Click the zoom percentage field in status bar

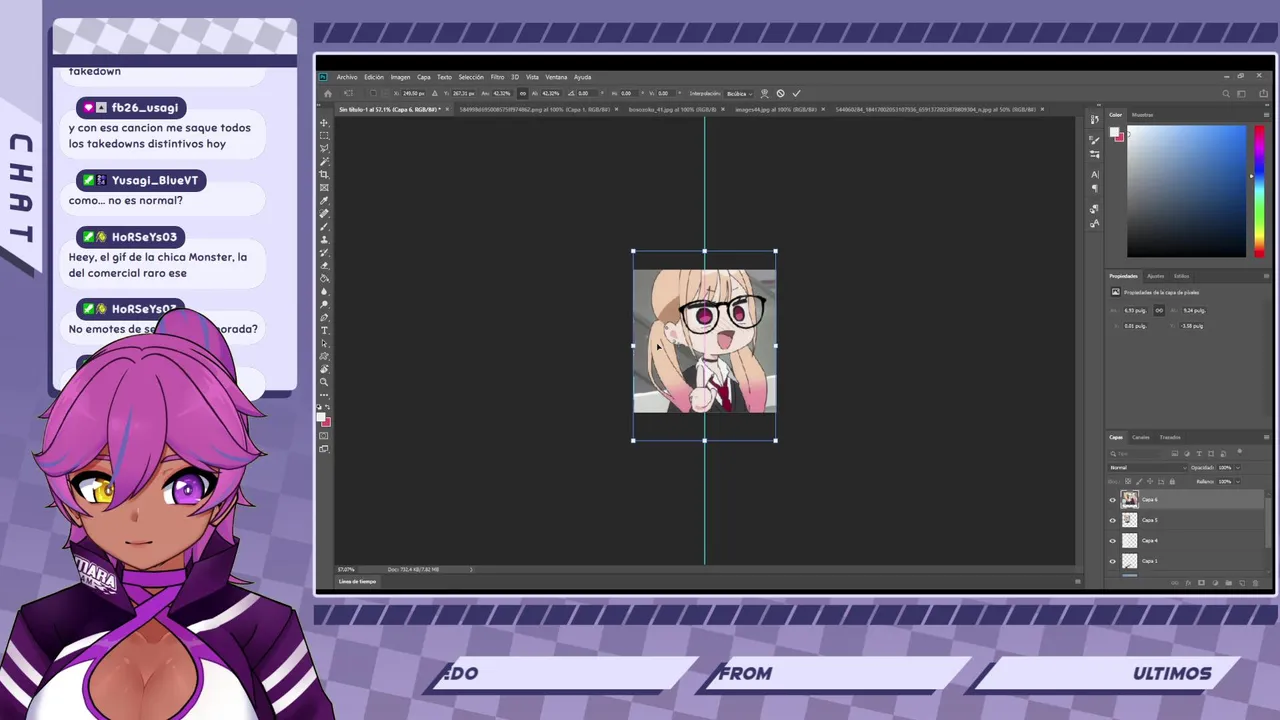coord(346,569)
